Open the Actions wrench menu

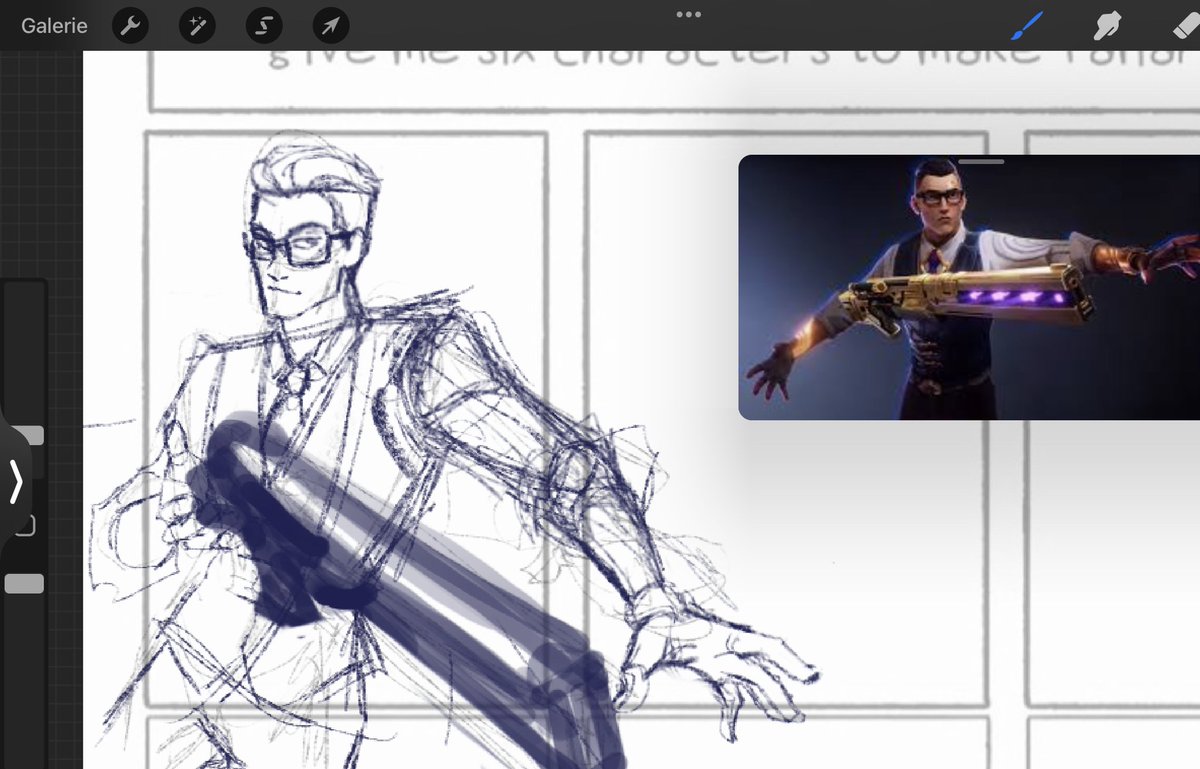click(130, 26)
